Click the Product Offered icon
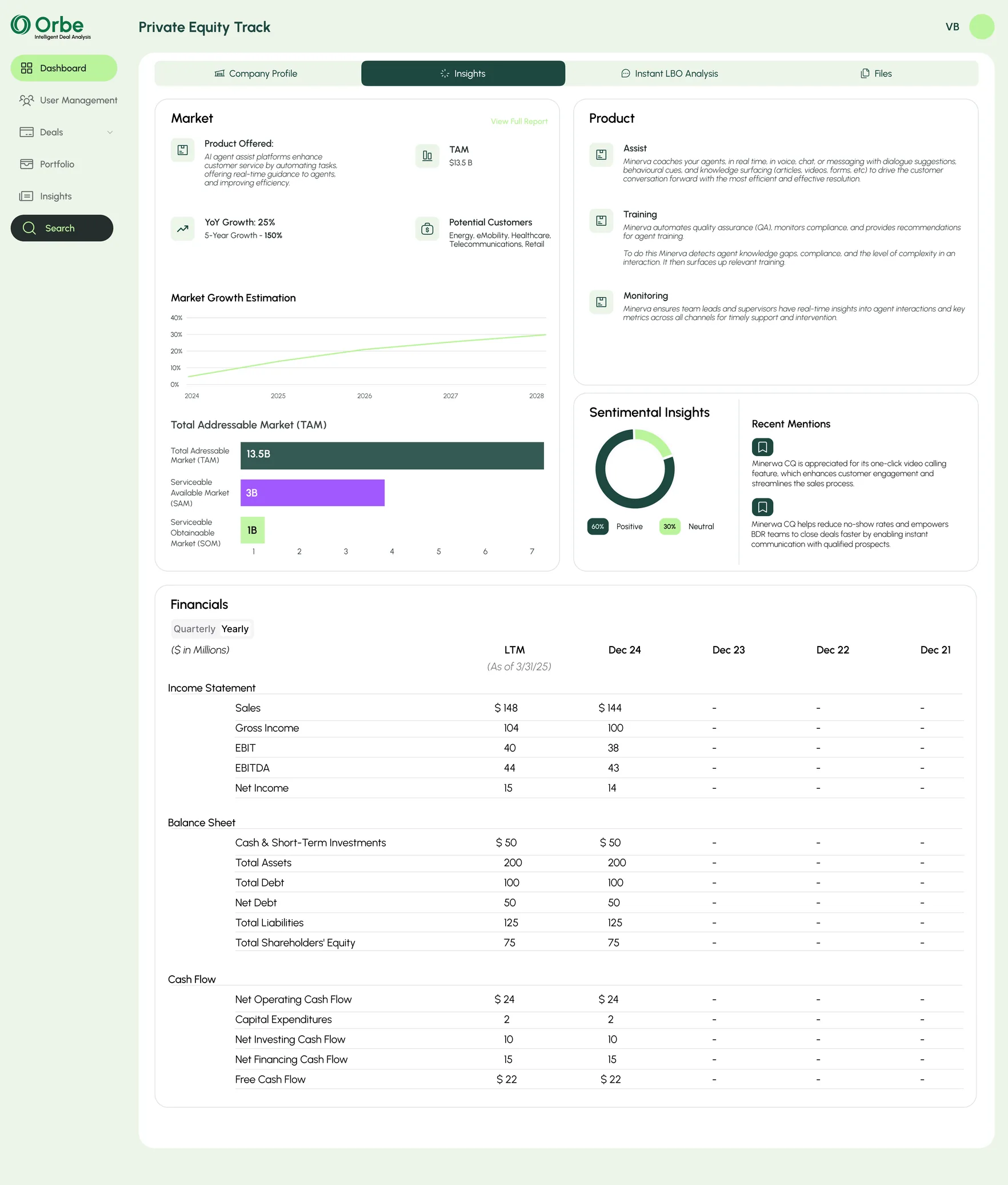1008x1185 pixels. 182,150
